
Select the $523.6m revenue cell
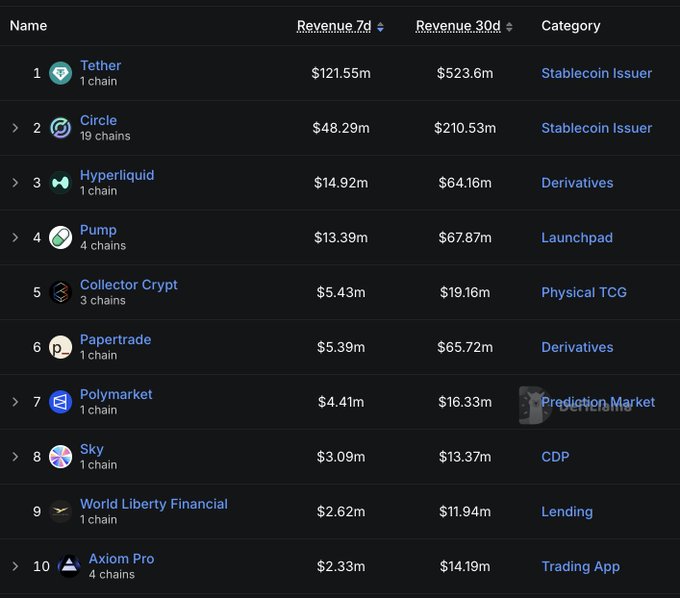pos(465,73)
